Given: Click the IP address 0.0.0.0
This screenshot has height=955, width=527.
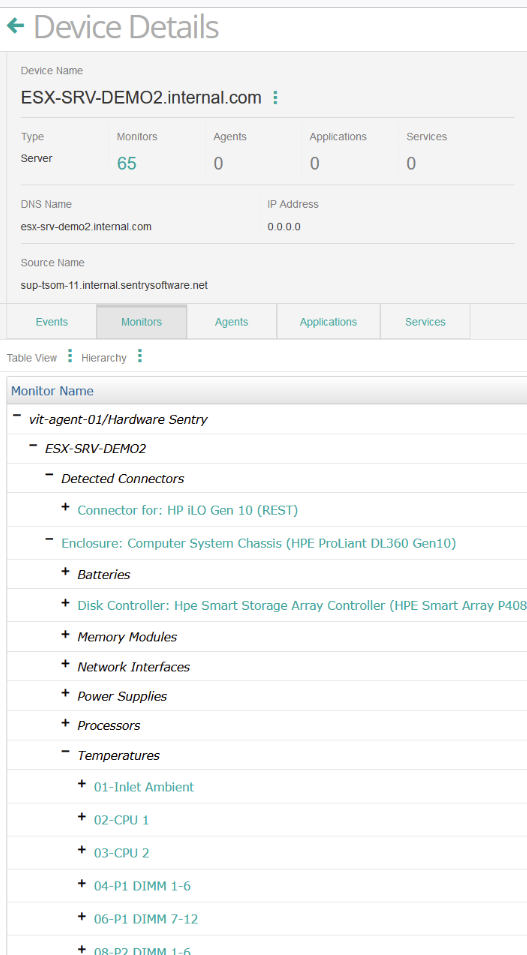Looking at the screenshot, I should (x=284, y=227).
